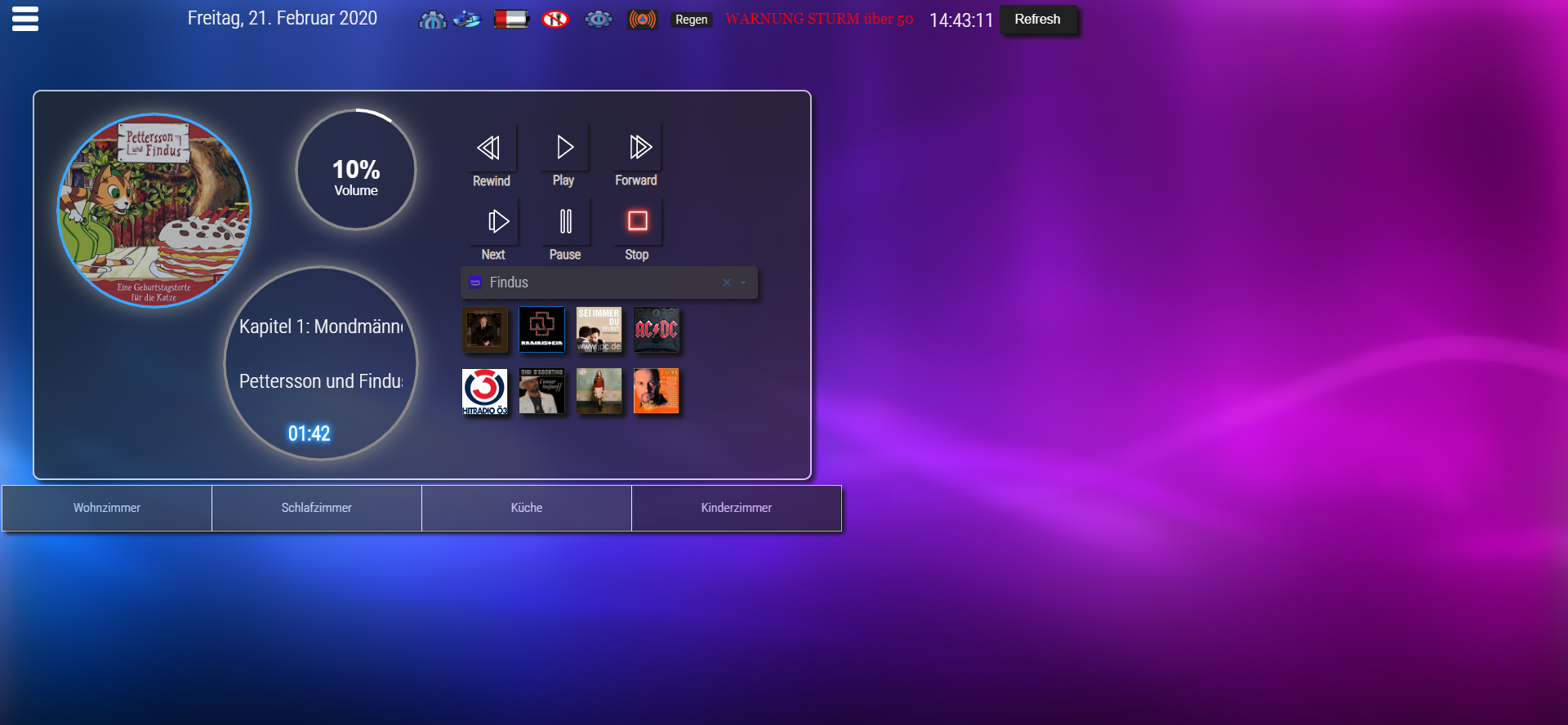The width and height of the screenshot is (1568, 725).
Task: Skip to the Next track
Action: pos(497,222)
